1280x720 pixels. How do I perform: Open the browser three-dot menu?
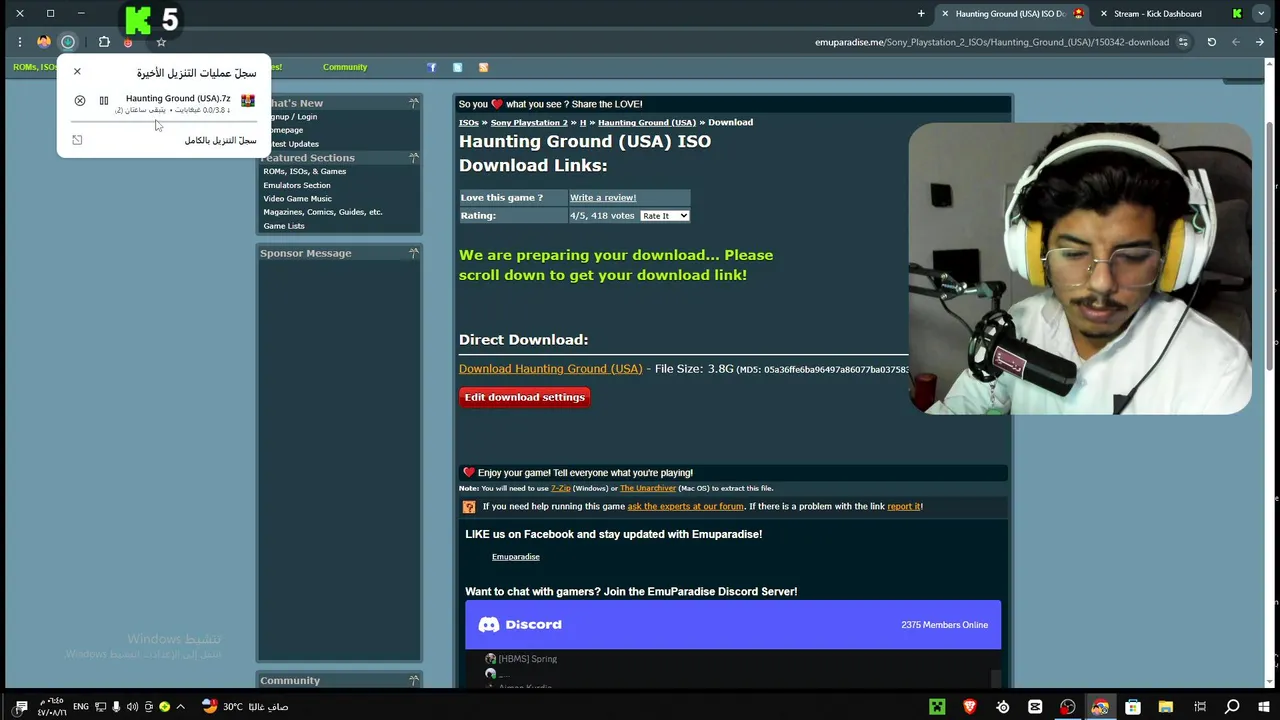[19, 42]
